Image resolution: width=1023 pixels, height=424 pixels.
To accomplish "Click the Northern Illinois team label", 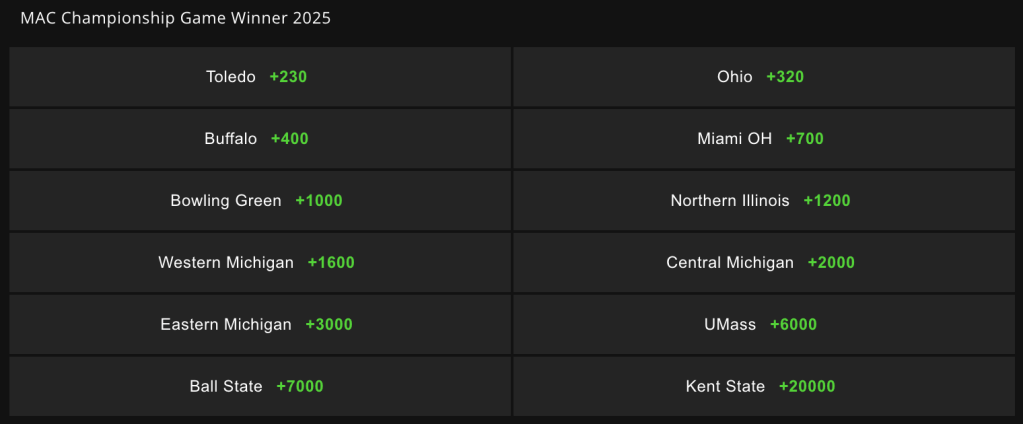I will point(730,201).
